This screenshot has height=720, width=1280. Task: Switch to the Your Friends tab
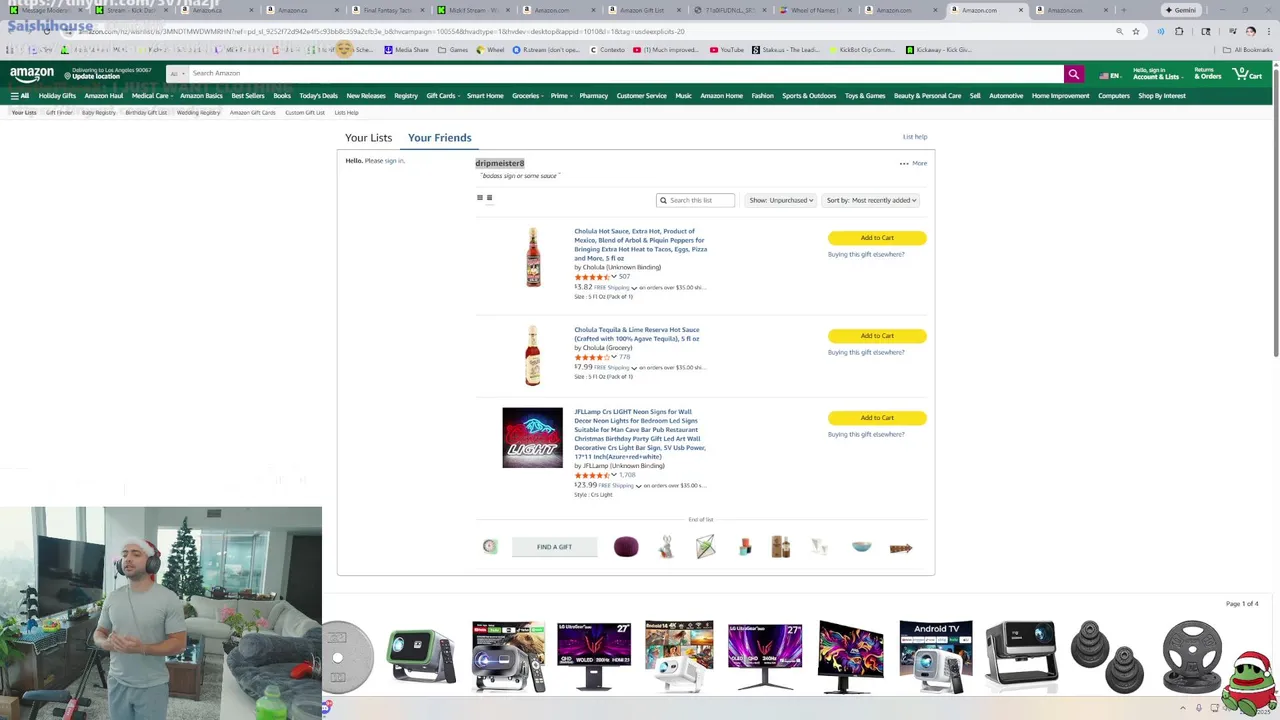click(x=439, y=138)
